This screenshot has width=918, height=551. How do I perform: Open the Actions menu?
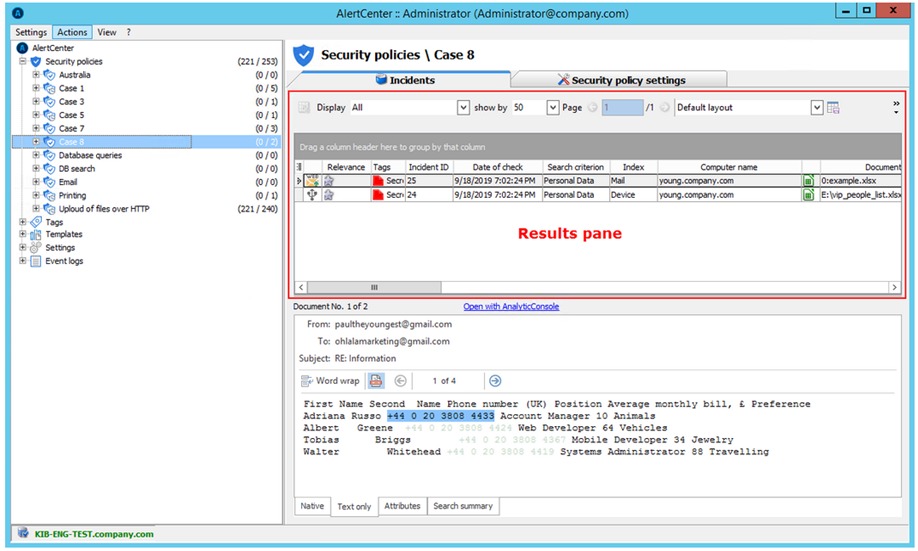[x=72, y=32]
